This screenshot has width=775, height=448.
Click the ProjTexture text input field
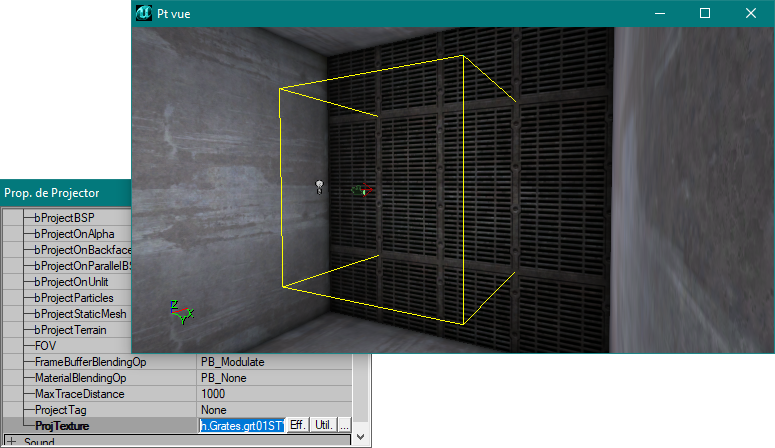coord(241,426)
